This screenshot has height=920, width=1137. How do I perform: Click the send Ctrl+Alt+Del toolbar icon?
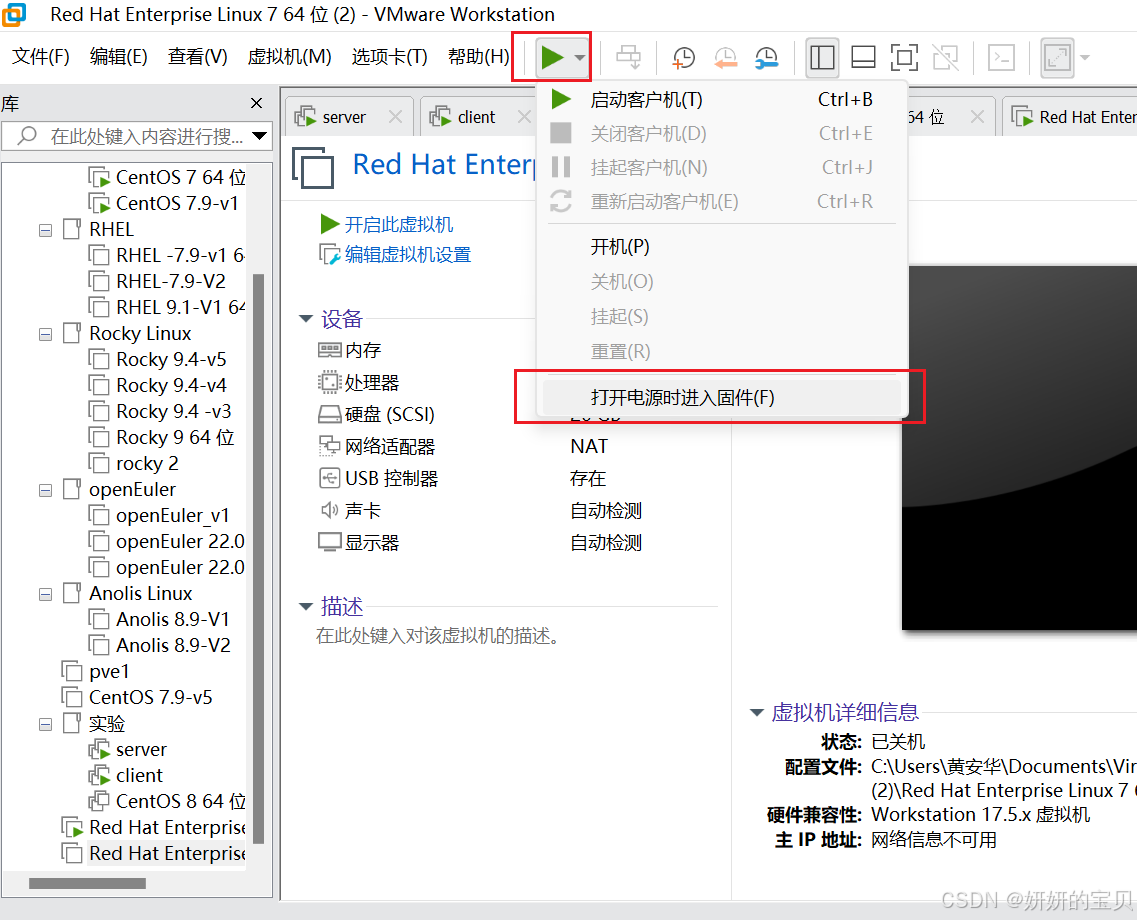[x=628, y=57]
